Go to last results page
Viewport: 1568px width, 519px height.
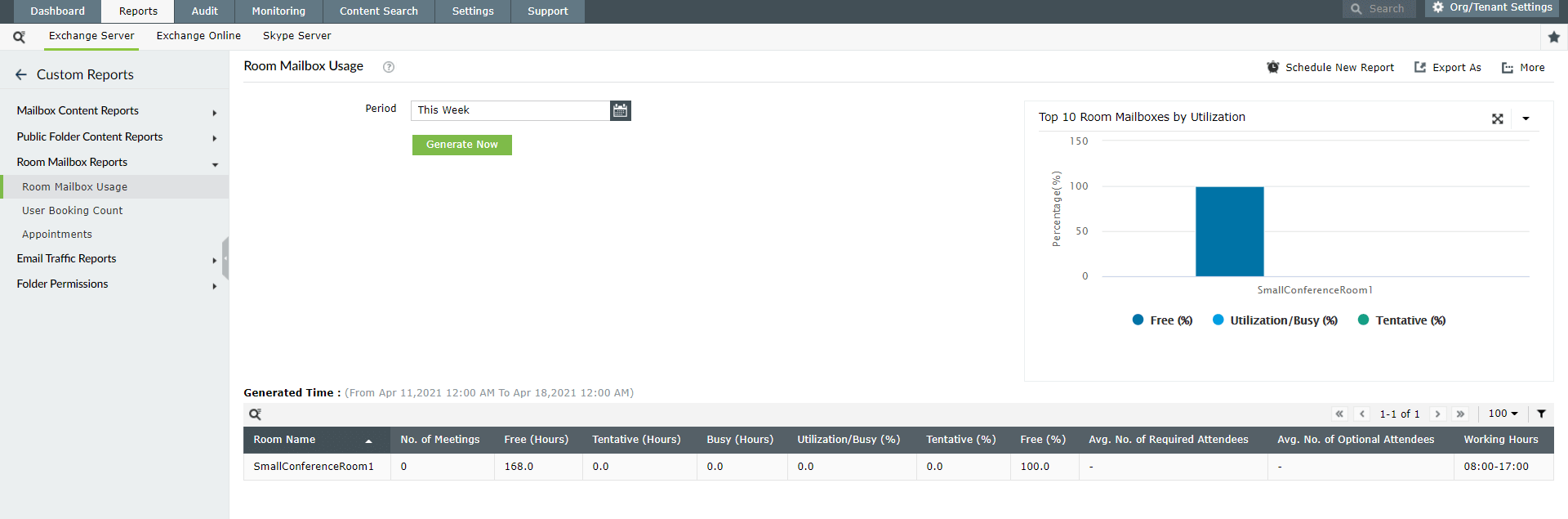tap(1460, 414)
